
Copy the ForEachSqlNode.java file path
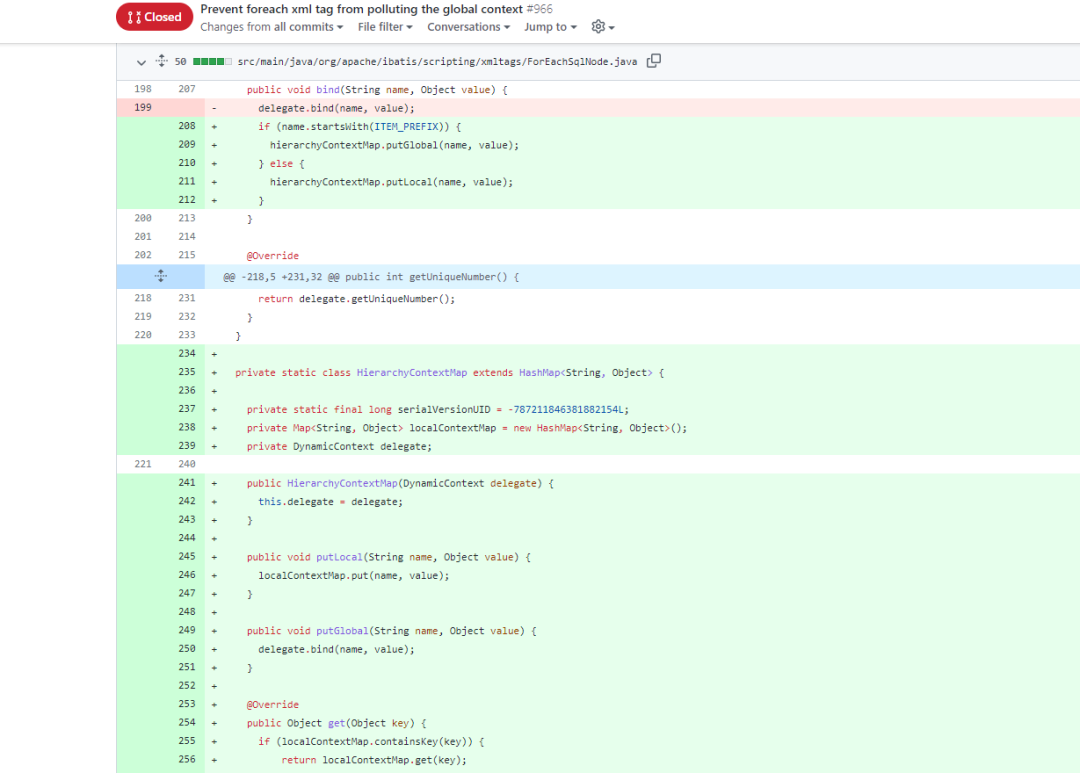point(654,61)
